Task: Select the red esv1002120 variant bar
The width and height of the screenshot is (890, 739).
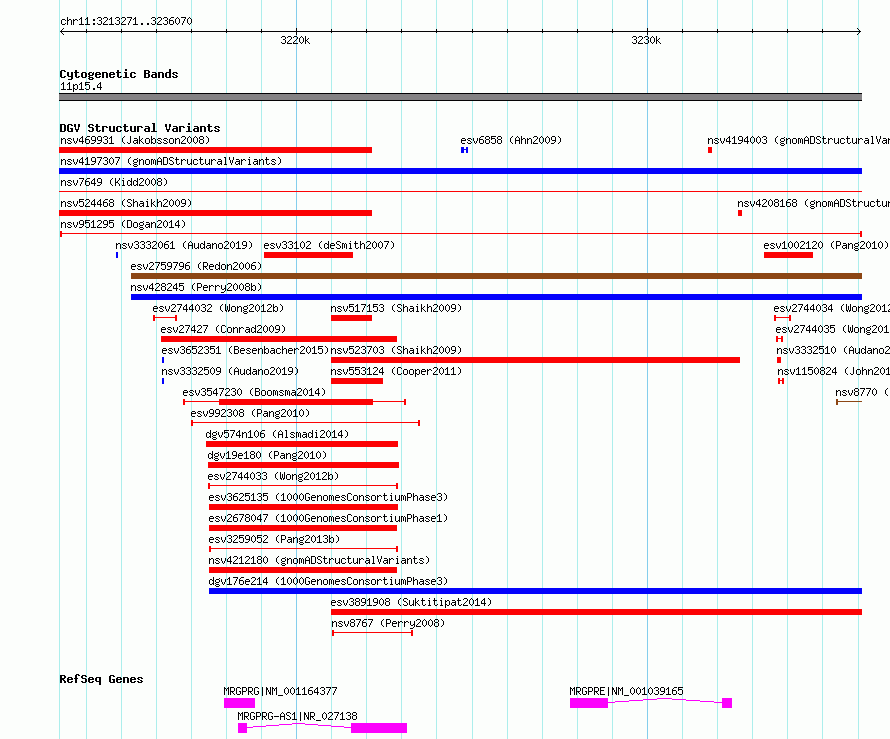Action: (788, 255)
